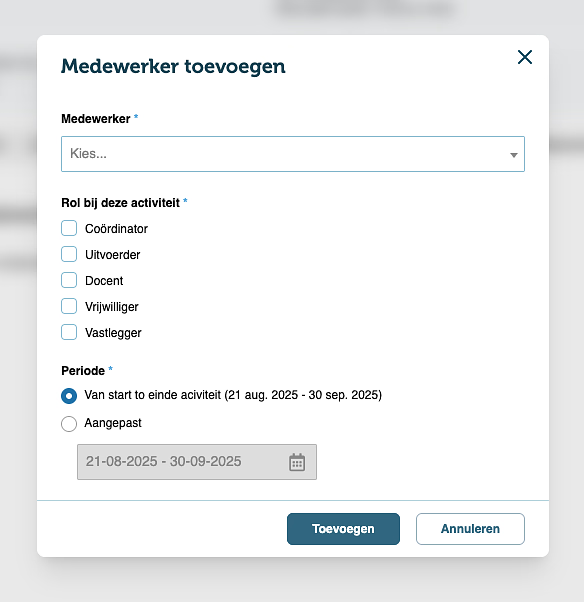Cancel with the Annuleren button

pyautogui.click(x=470, y=529)
